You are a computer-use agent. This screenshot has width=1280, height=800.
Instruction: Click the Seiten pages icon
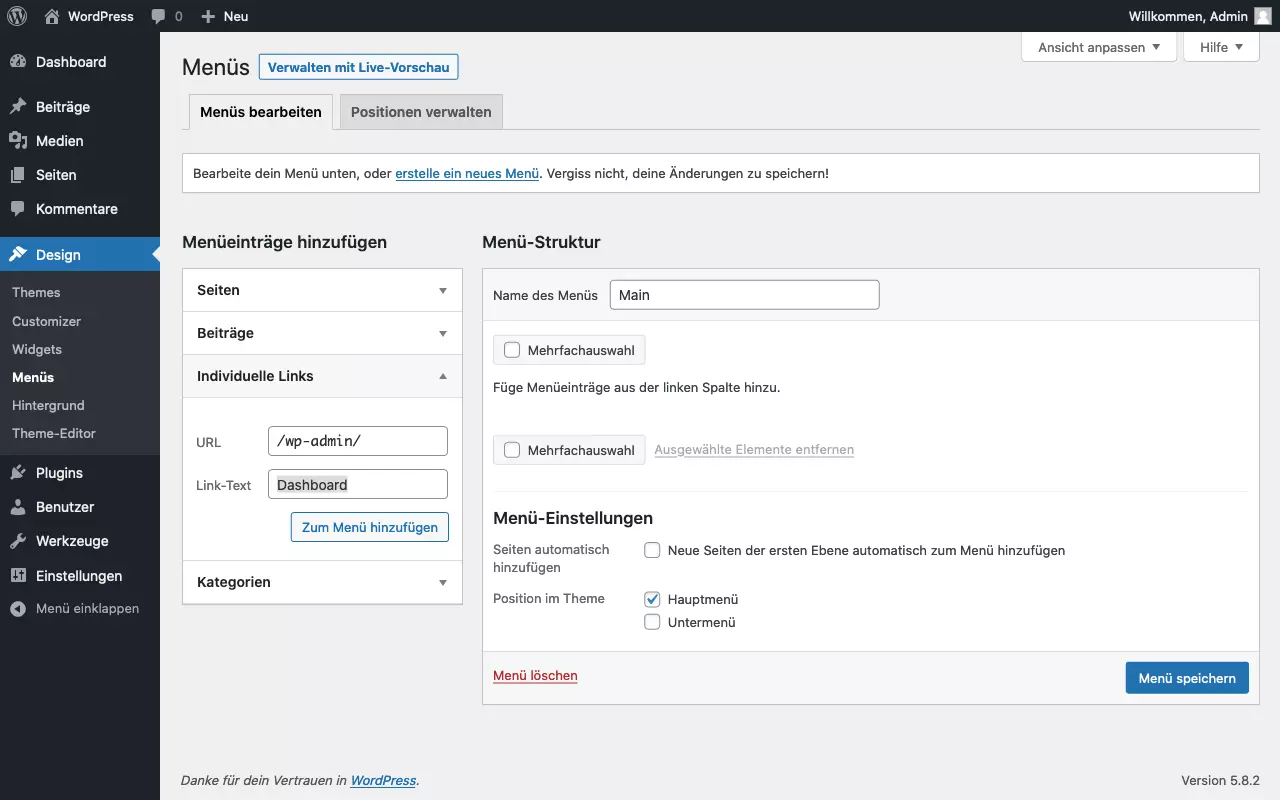(18, 175)
